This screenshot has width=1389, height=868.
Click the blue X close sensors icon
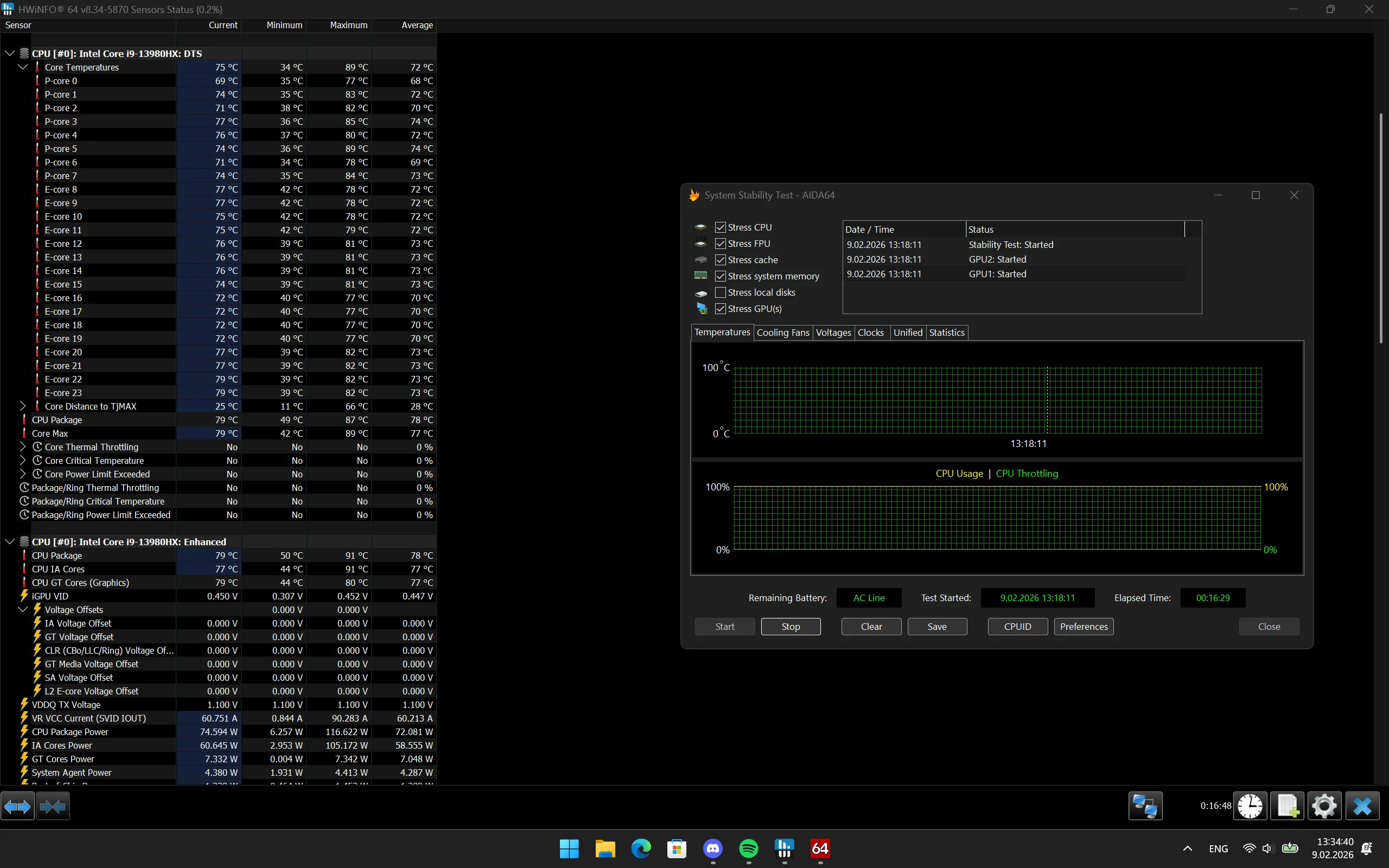pos(1362,806)
